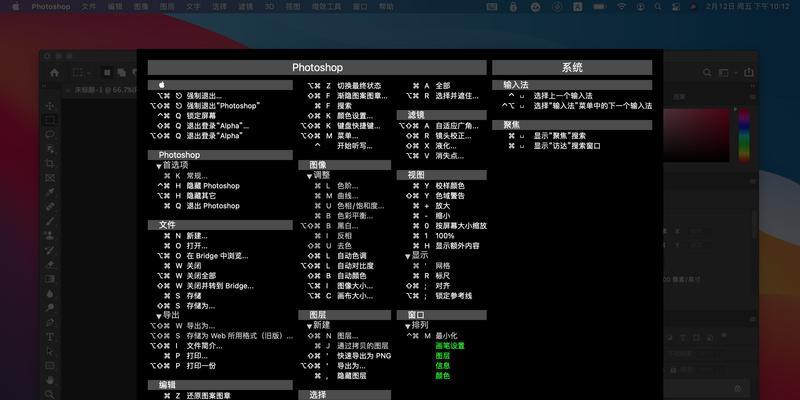Select the Pen tool
This screenshot has height=400, width=800.
click(50, 322)
